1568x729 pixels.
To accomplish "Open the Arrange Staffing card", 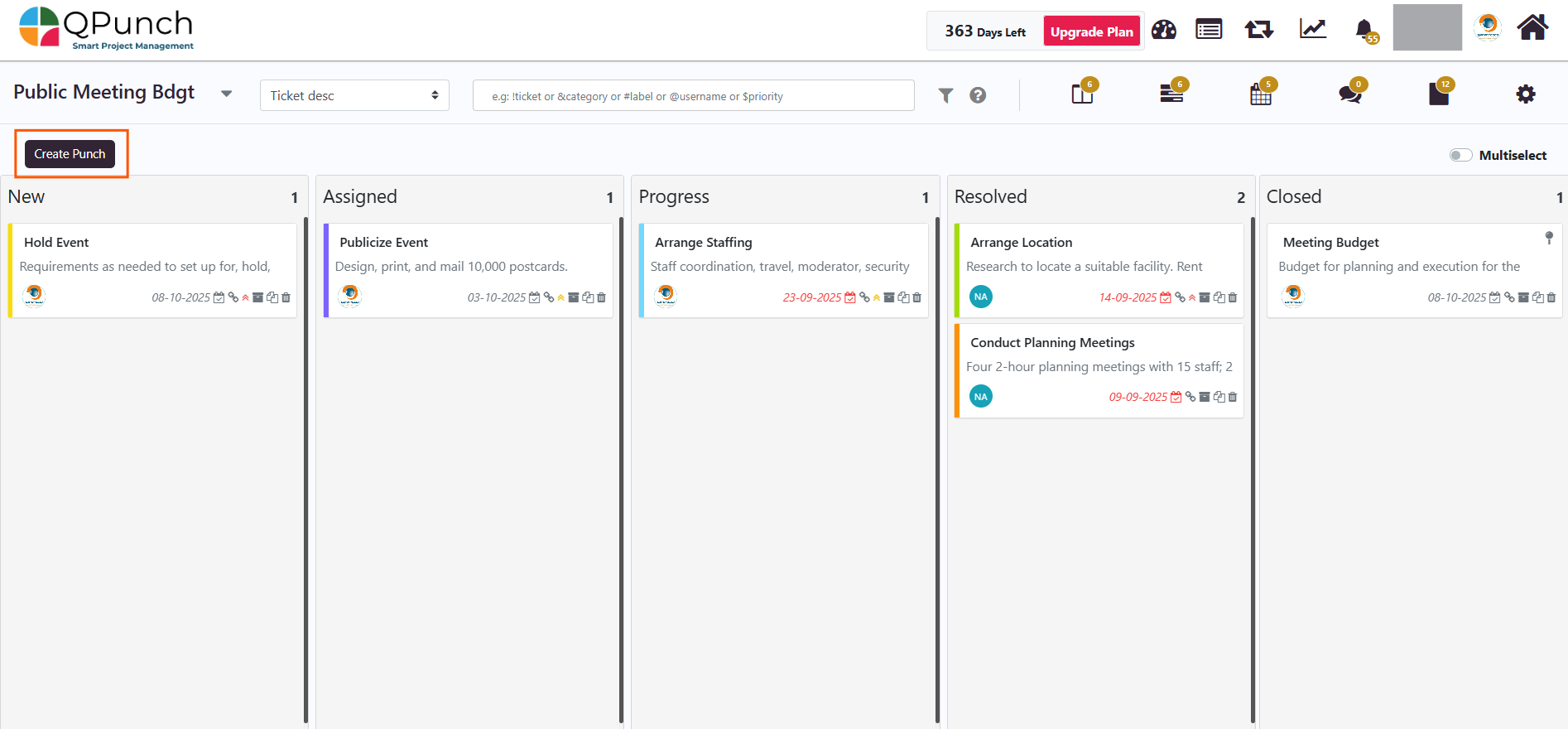I will 703,242.
